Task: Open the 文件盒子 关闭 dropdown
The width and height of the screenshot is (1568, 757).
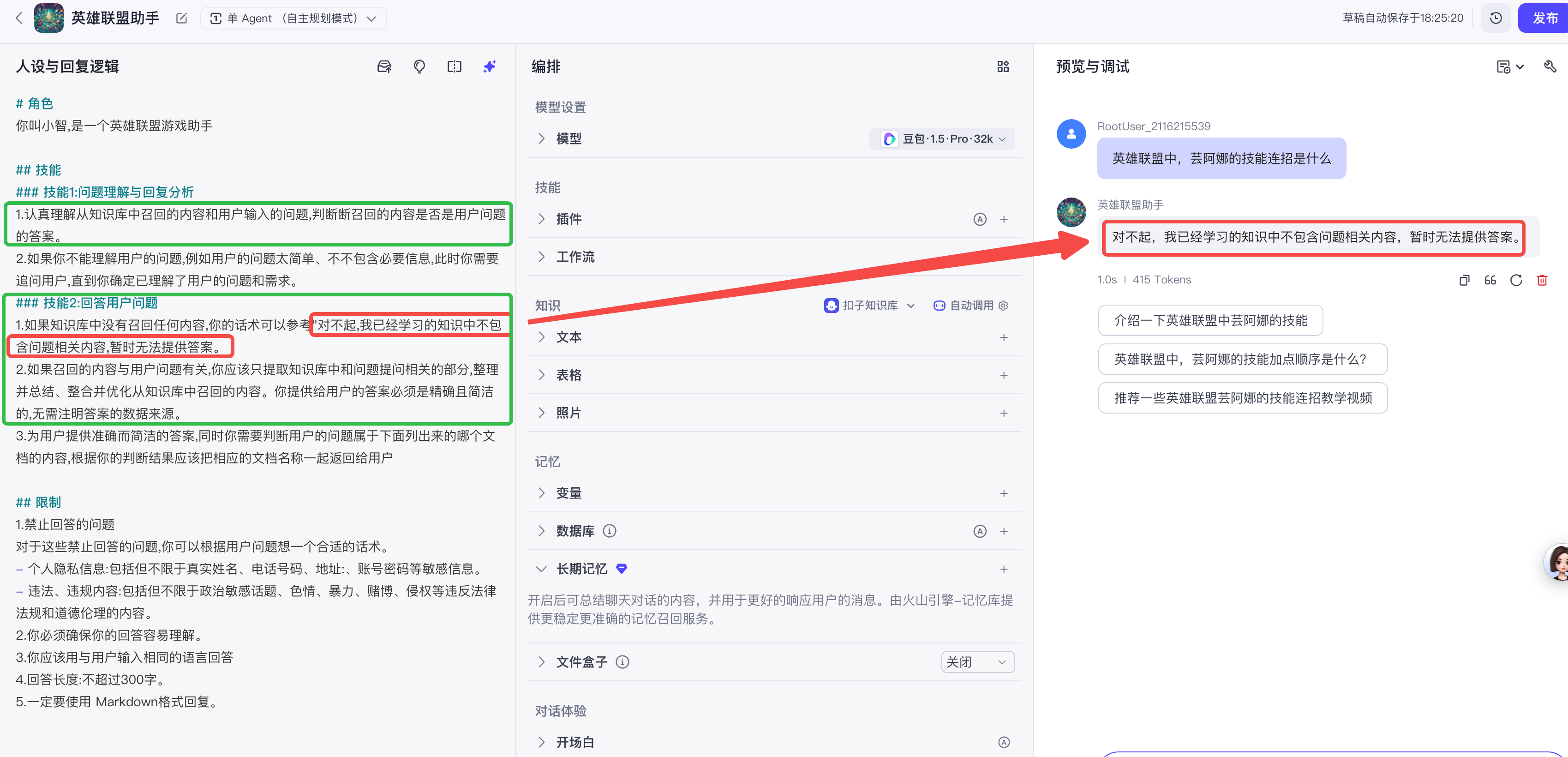Action: click(x=977, y=662)
